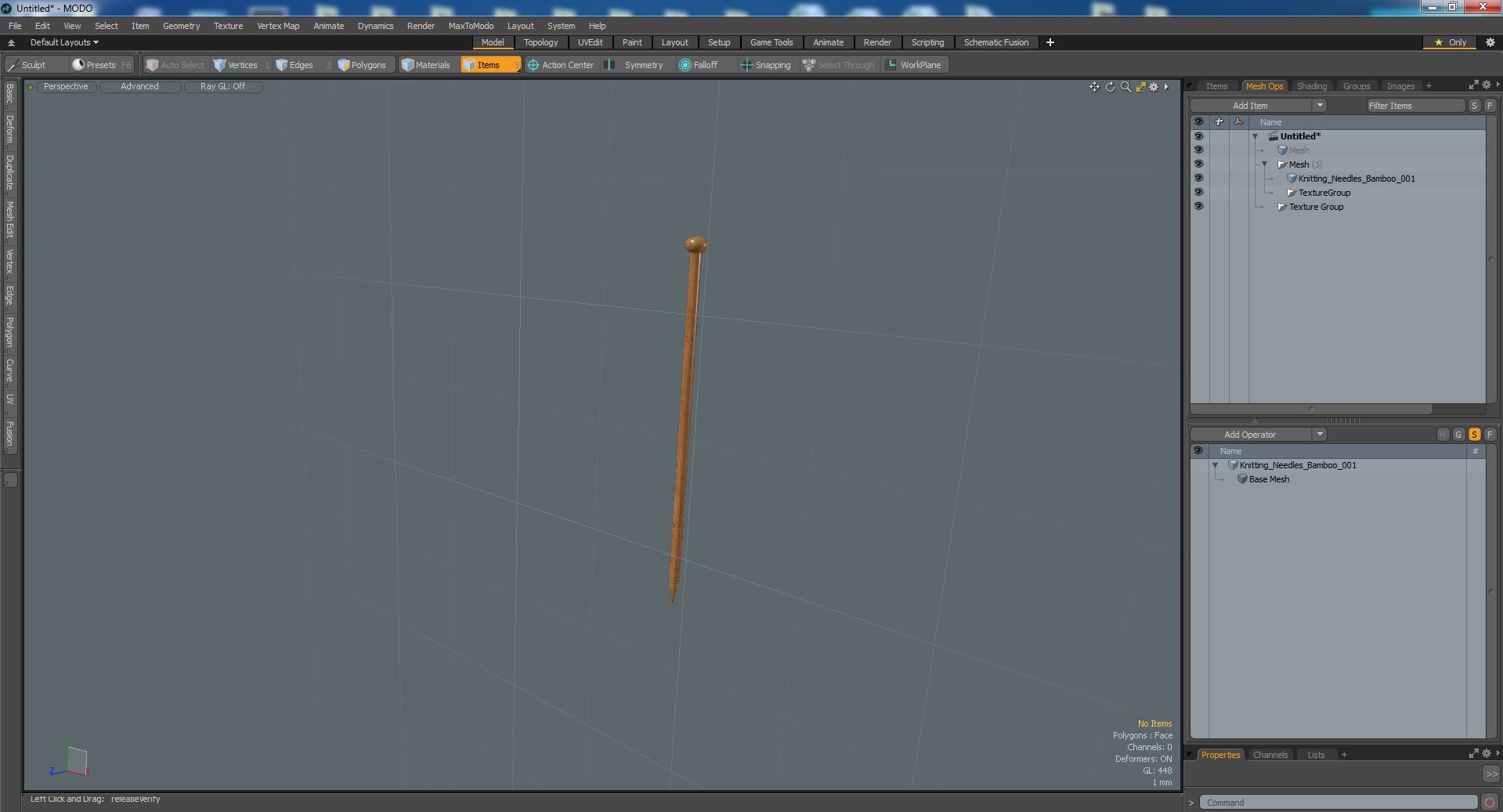The width and height of the screenshot is (1503, 812).
Task: Select the Base Mesh operator row
Action: (1338, 479)
